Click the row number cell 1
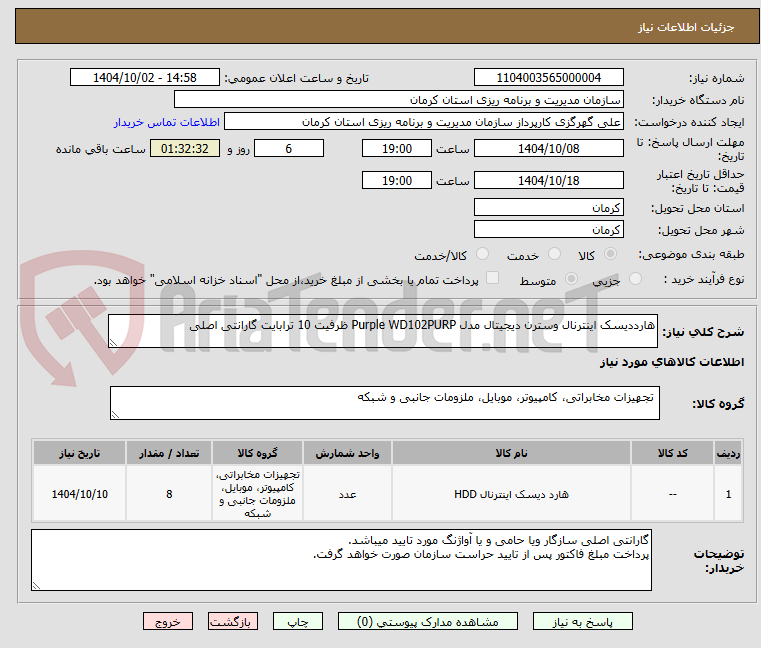This screenshot has width=761, height=648. (728, 494)
